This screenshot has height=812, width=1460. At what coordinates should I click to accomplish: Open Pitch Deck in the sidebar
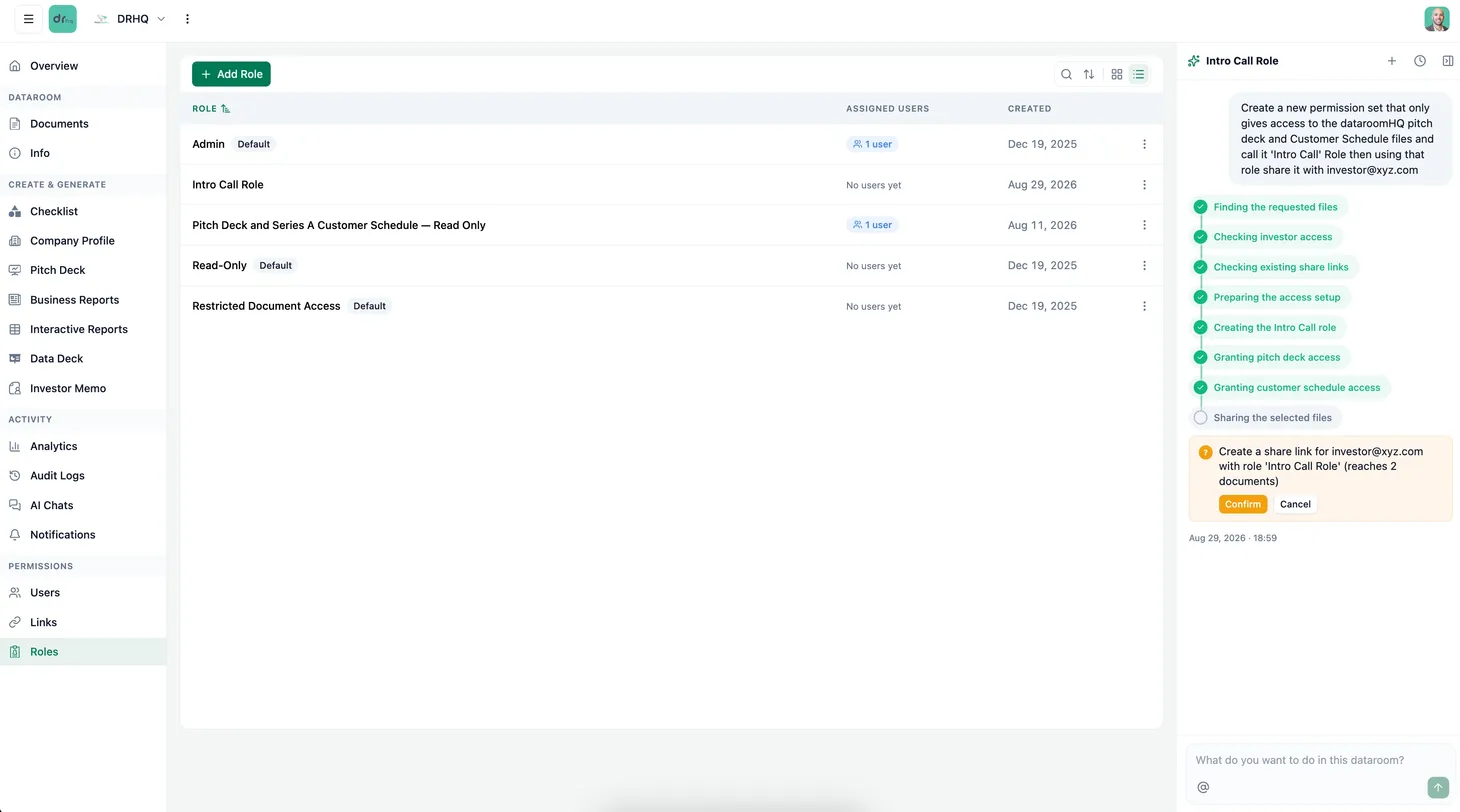pyautogui.click(x=83, y=270)
